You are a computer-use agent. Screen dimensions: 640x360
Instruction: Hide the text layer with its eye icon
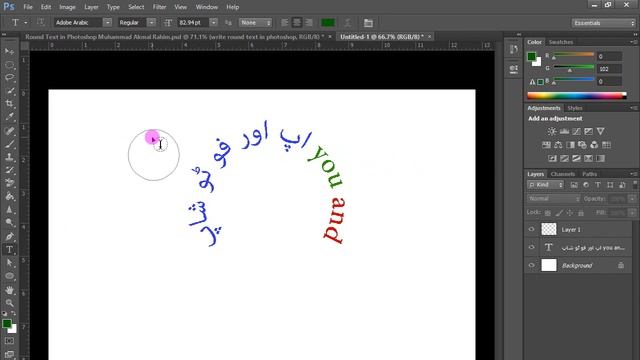(531, 247)
